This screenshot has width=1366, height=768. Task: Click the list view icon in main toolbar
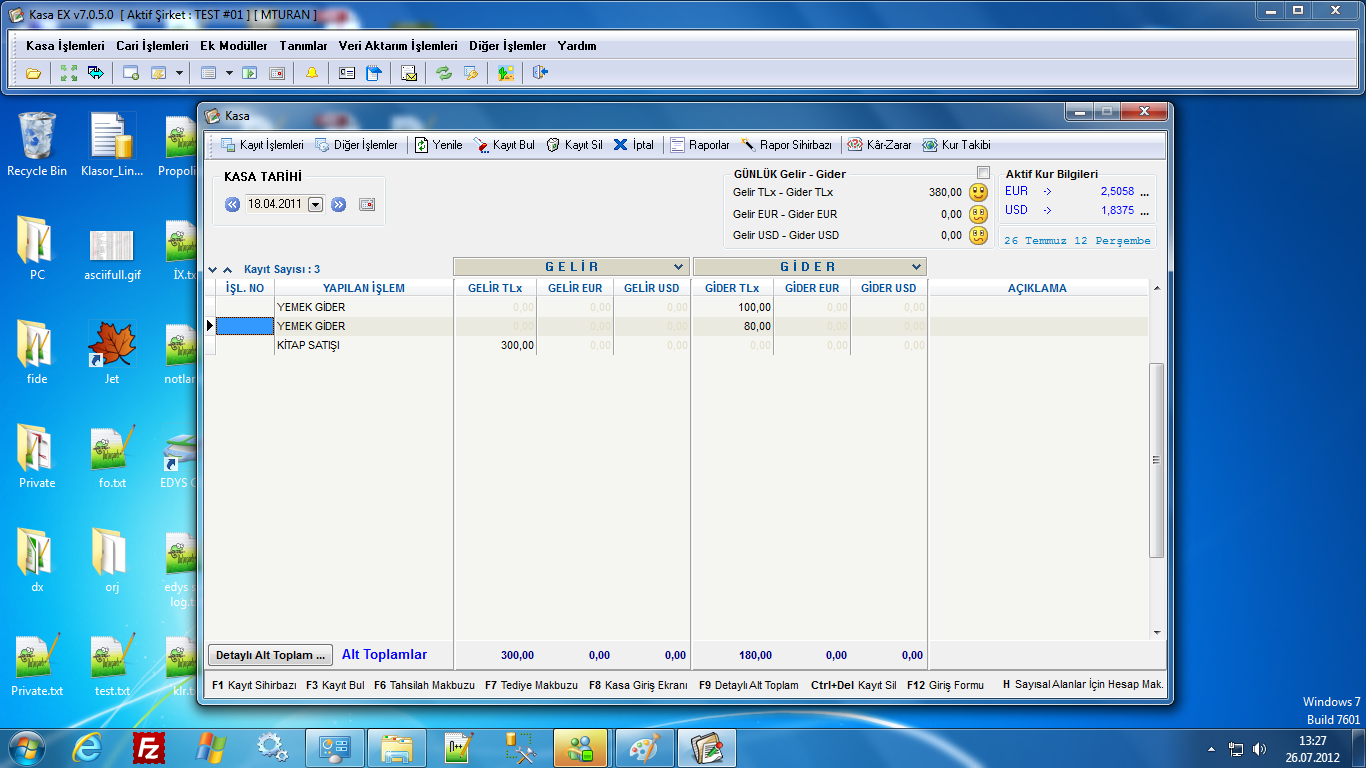[209, 73]
